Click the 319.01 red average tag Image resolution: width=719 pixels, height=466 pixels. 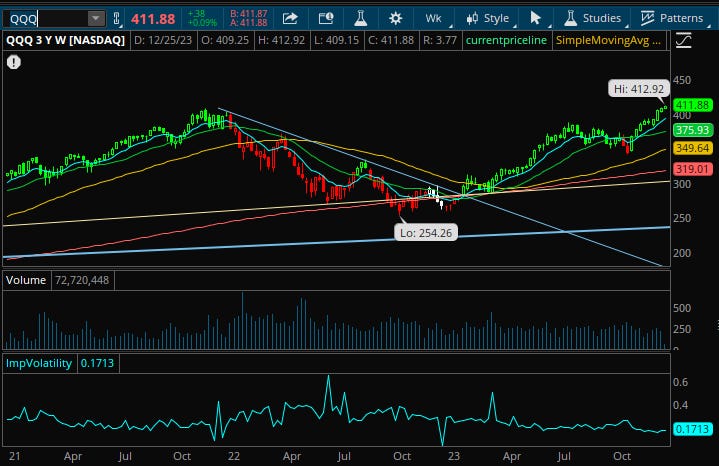tap(692, 169)
